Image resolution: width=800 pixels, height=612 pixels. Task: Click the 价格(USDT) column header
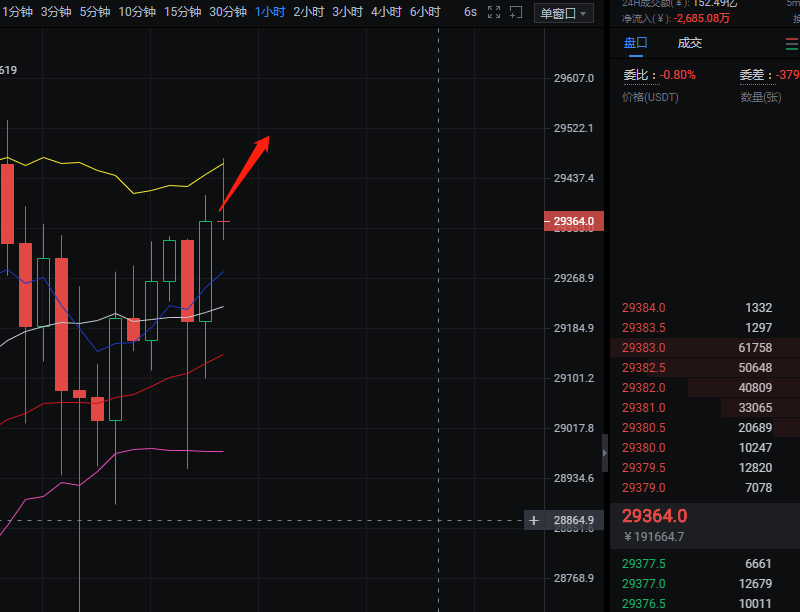[x=650, y=97]
